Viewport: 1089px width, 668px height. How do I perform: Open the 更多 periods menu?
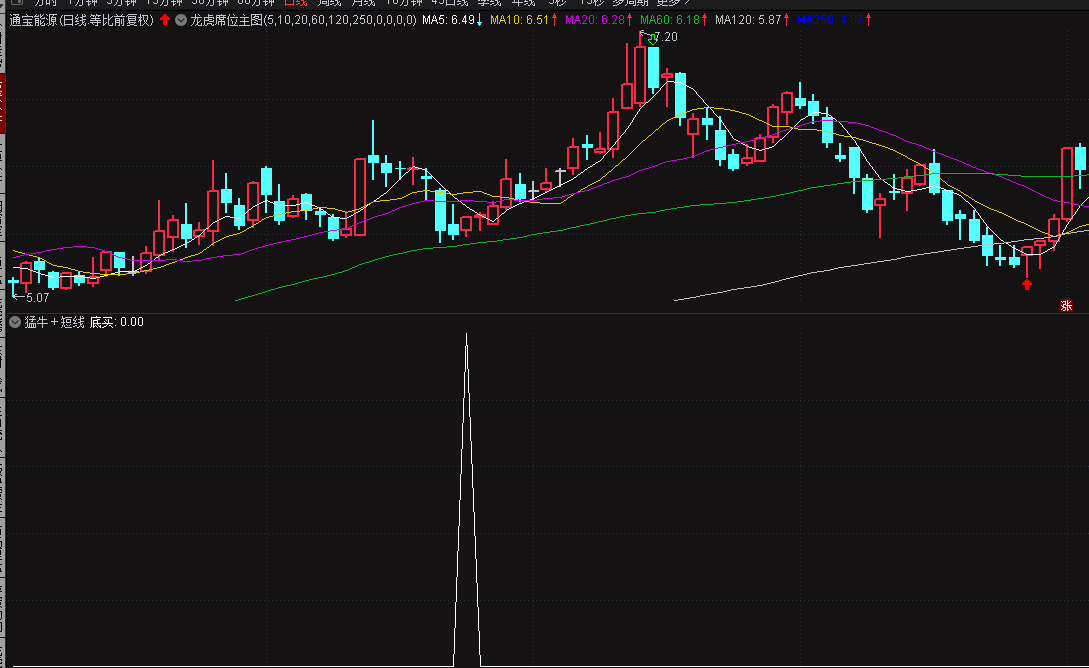coord(672,3)
